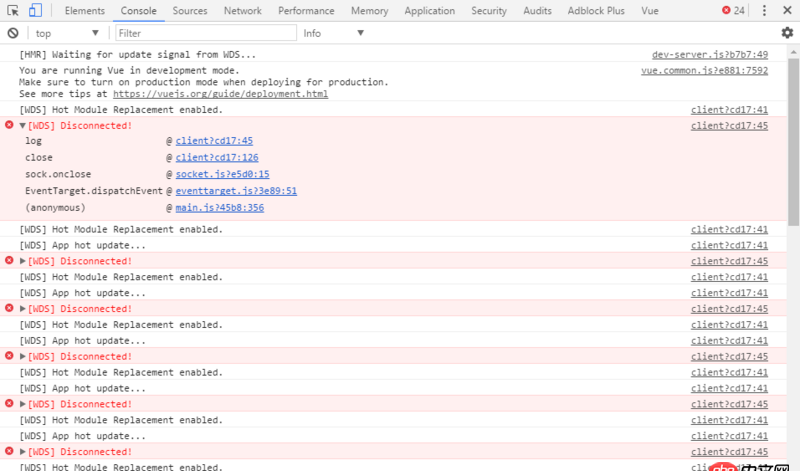
Task: Open main.js?45b8:356 stack link
Action: point(220,208)
